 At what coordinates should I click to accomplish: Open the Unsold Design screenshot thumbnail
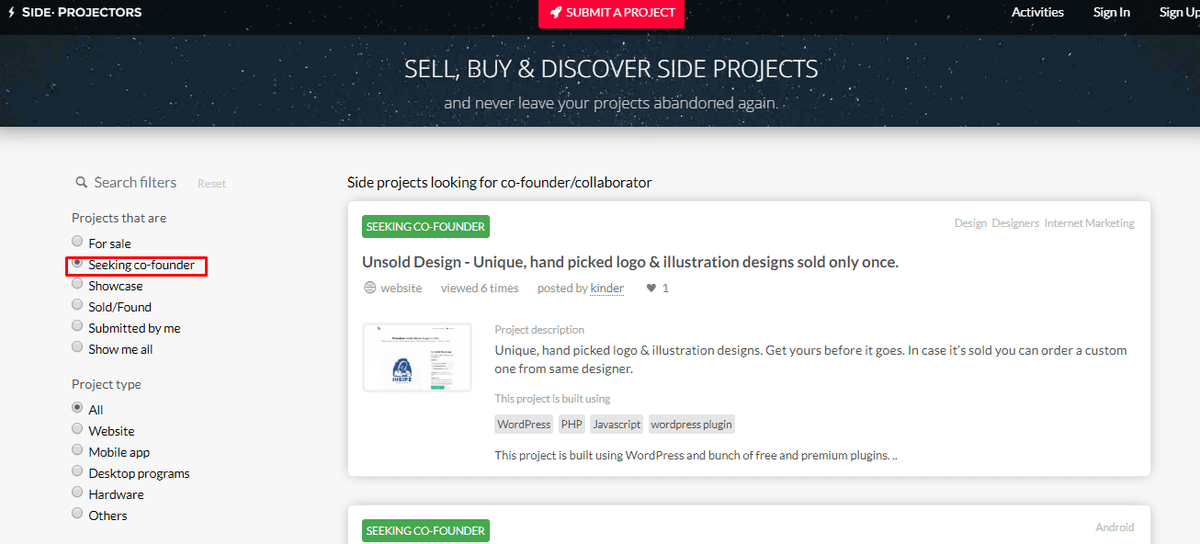tap(417, 357)
